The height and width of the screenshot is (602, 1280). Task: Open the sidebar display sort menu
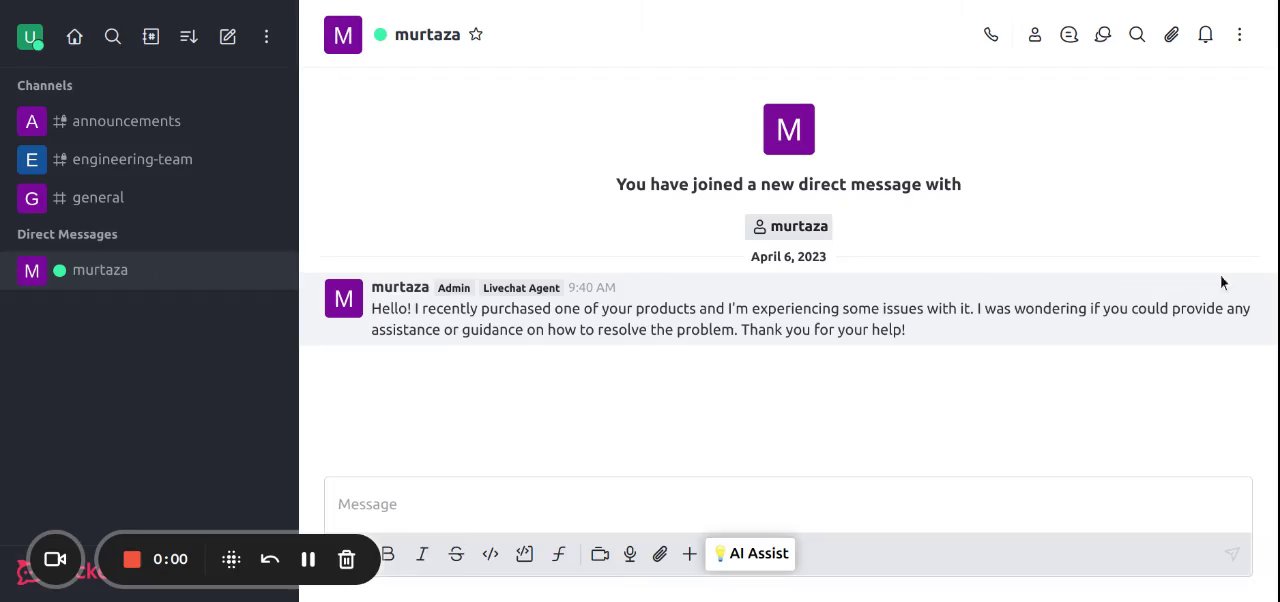[x=189, y=37]
